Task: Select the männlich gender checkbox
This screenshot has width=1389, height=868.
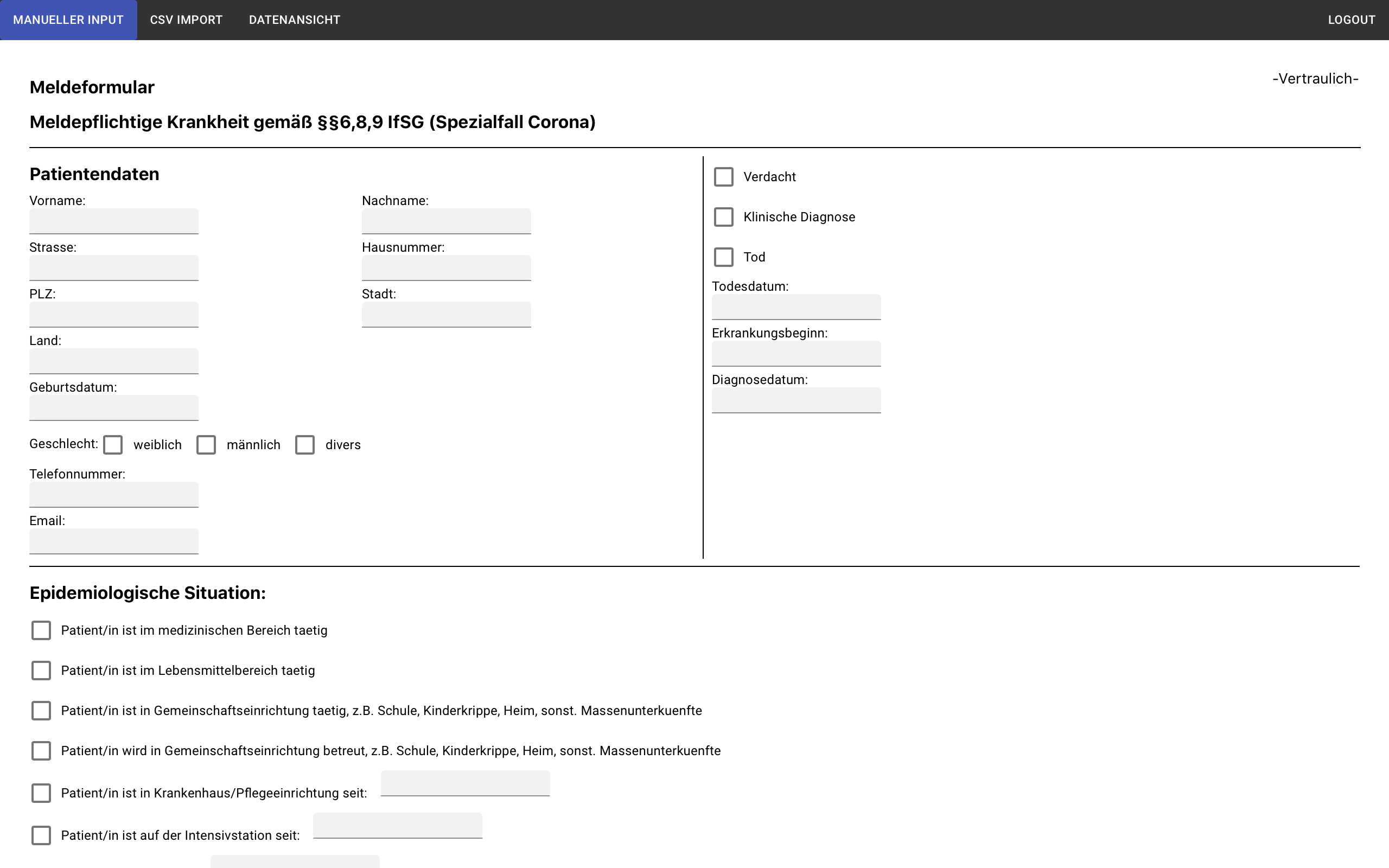Action: tap(206, 445)
